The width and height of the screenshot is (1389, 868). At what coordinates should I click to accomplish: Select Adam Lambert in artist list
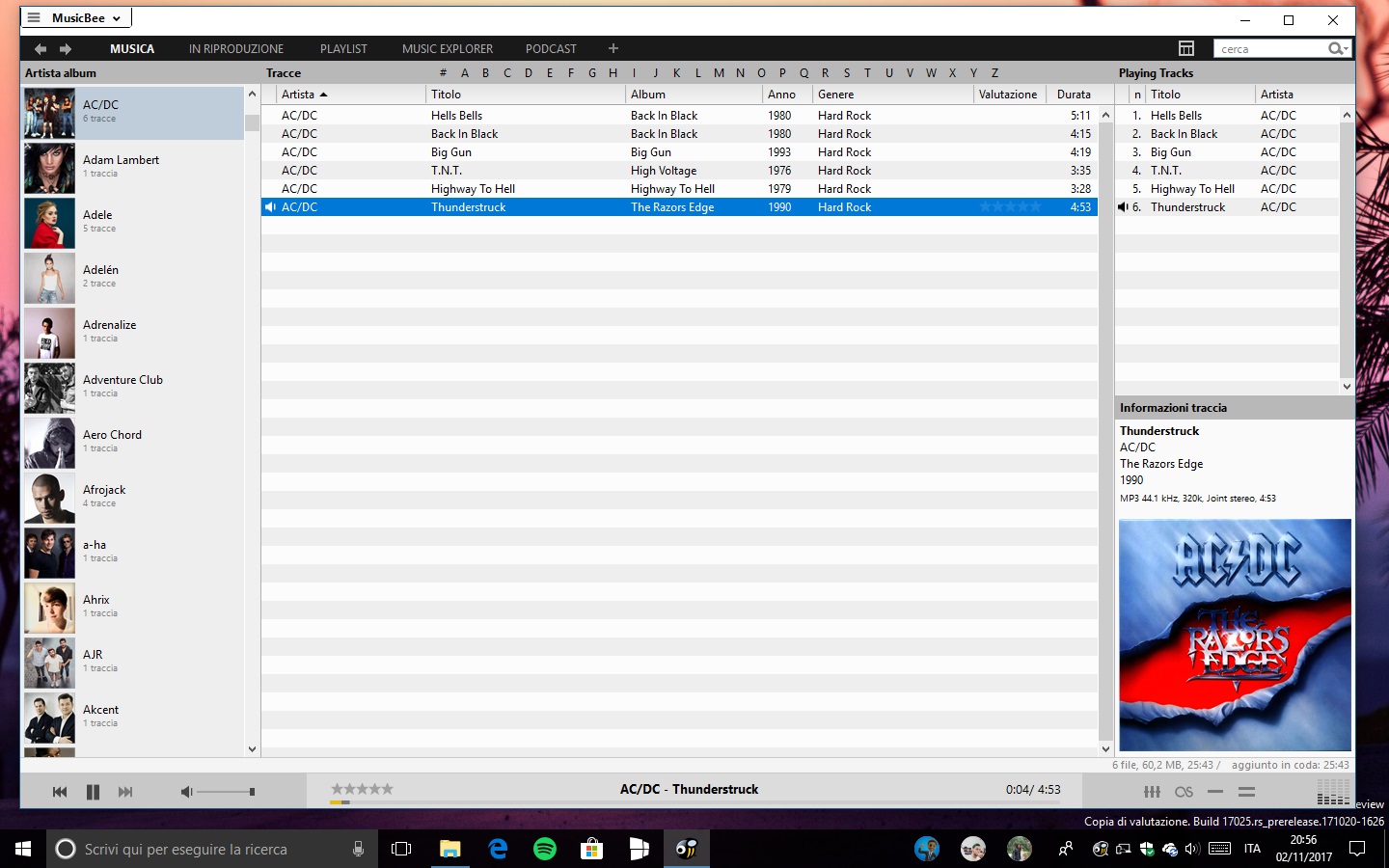(x=133, y=168)
